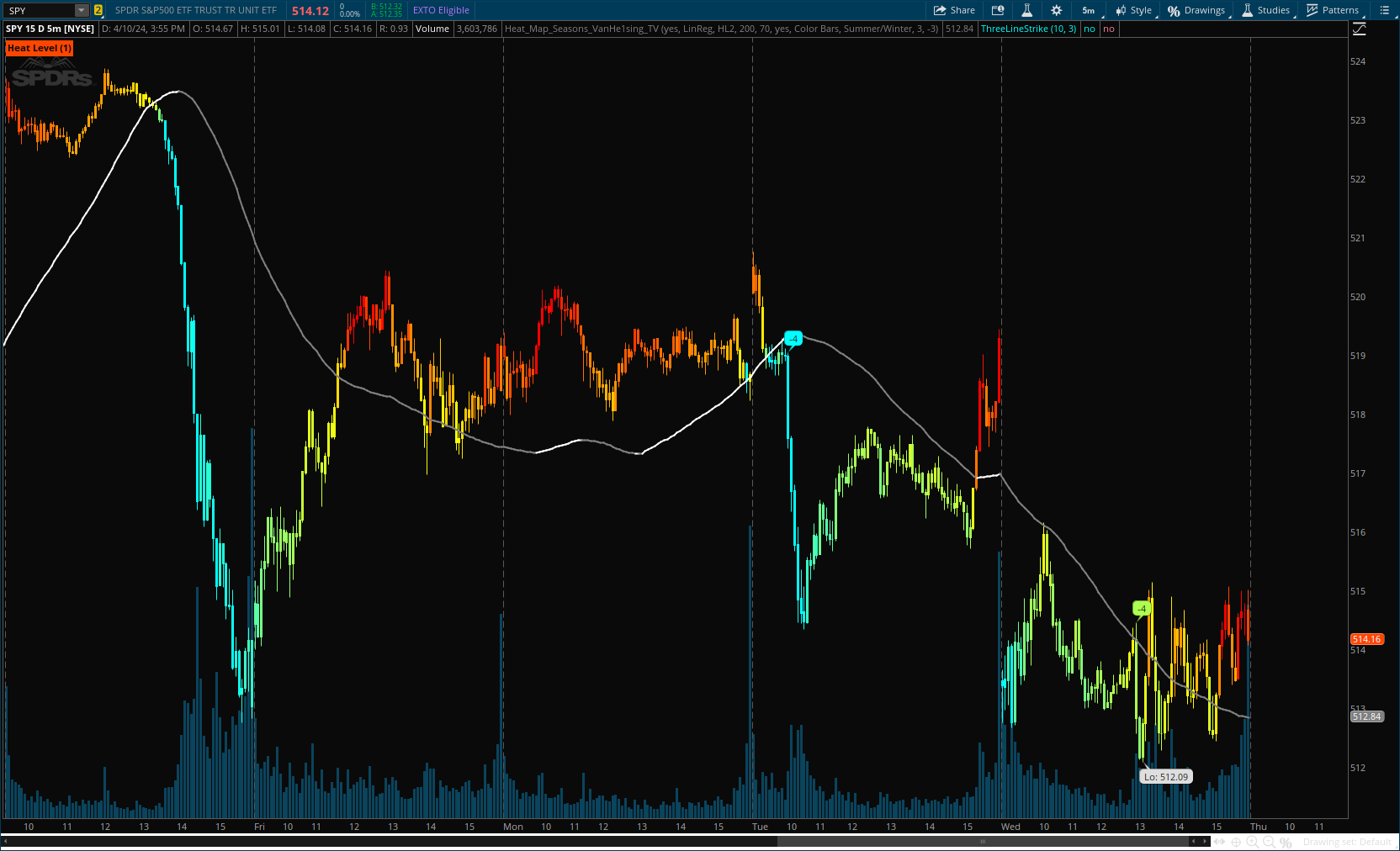Open chart settings gear icon
Image resolution: width=1400 pixels, height=851 pixels.
tap(1057, 10)
